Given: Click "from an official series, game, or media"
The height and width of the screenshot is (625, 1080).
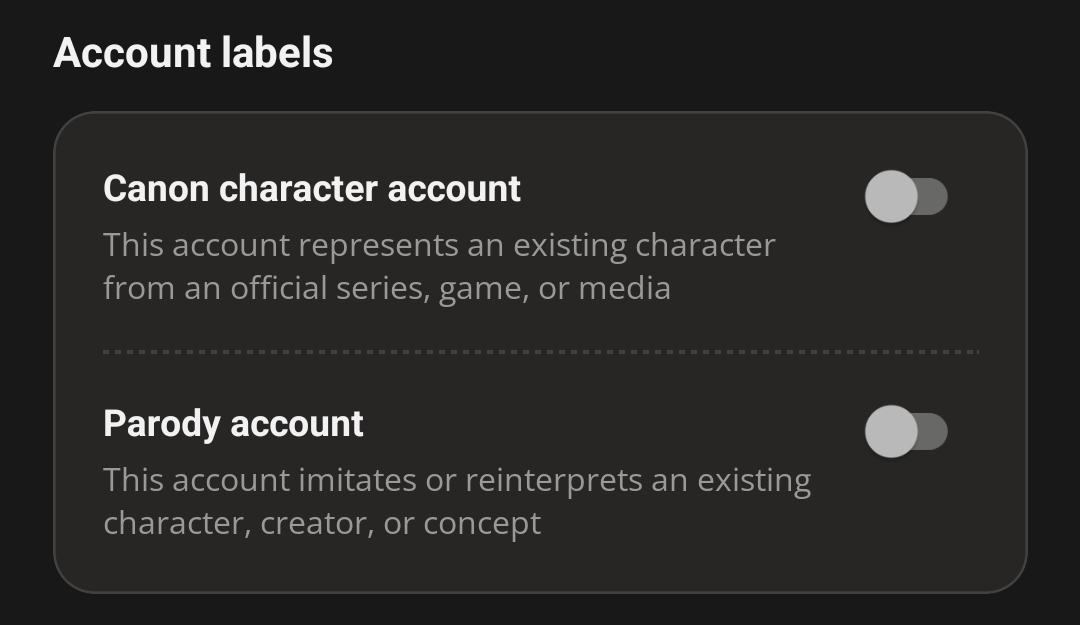Looking at the screenshot, I should pyautogui.click(x=387, y=288).
